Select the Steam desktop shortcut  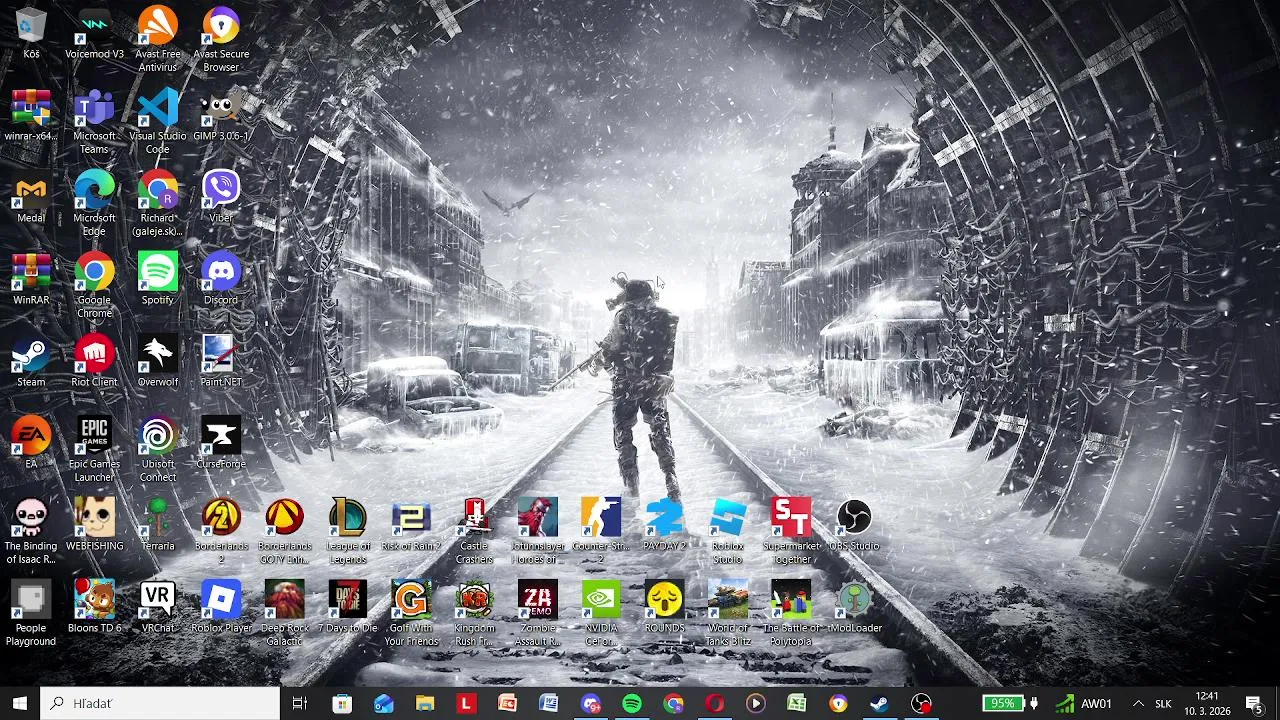(31, 361)
